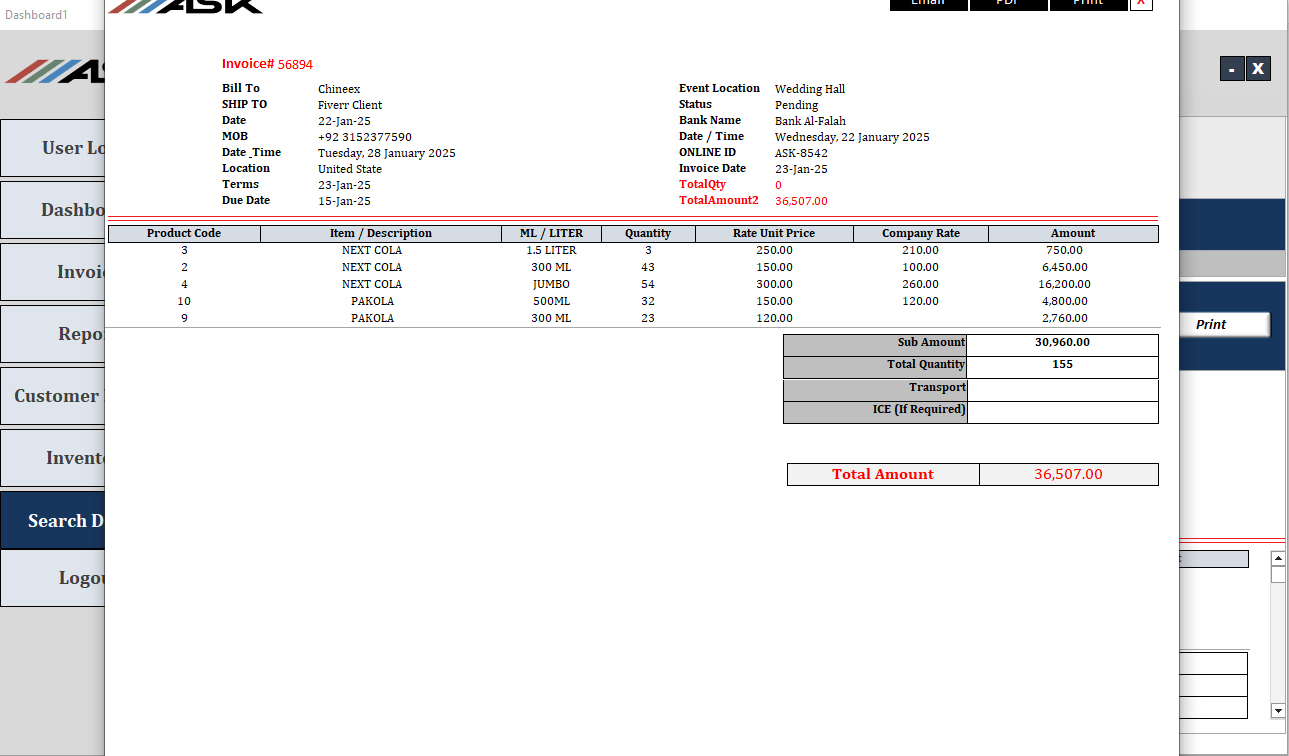Click amount 6,450.00 cell
1289x756 pixels.
1065,267
